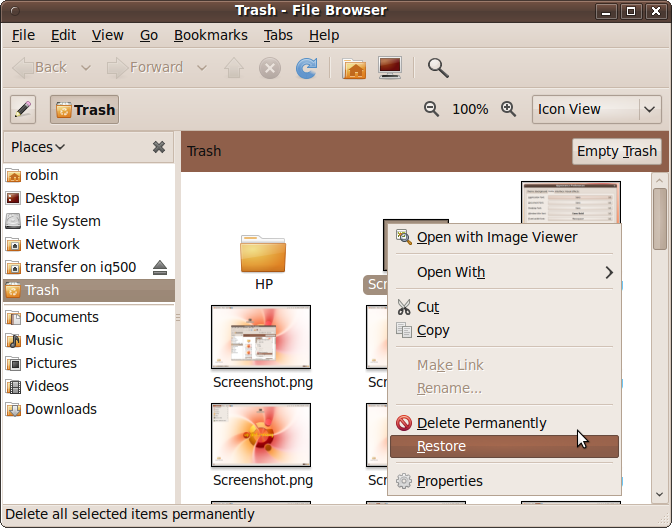Close the Places sidebar
The image size is (672, 528).
tap(159, 147)
